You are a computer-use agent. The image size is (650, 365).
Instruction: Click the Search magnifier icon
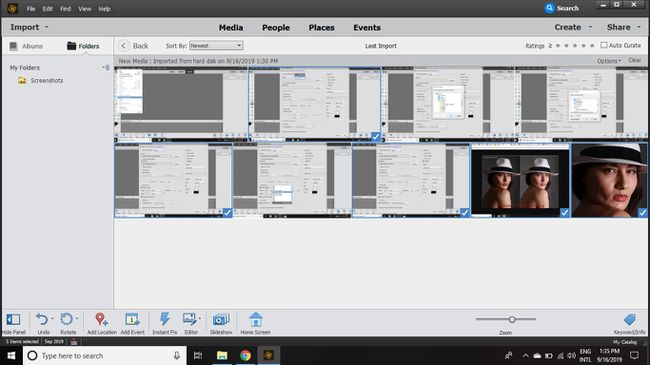tap(550, 8)
